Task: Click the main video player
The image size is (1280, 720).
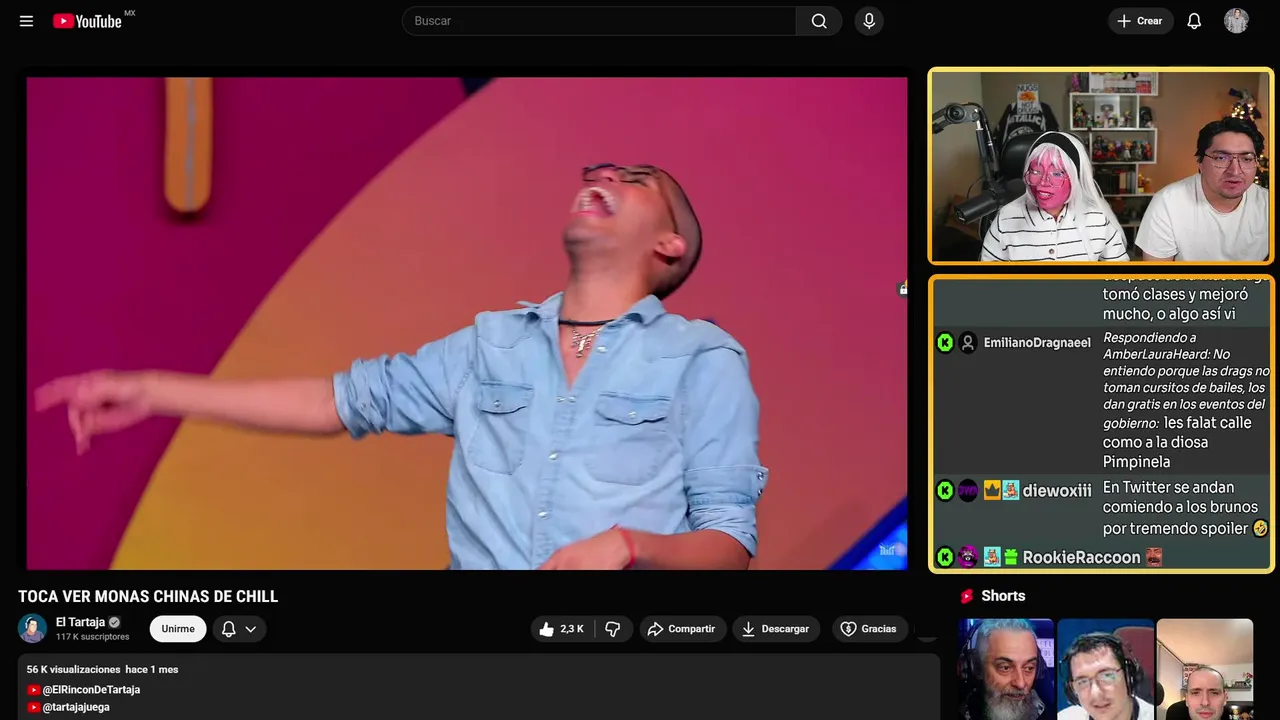Action: [467, 323]
